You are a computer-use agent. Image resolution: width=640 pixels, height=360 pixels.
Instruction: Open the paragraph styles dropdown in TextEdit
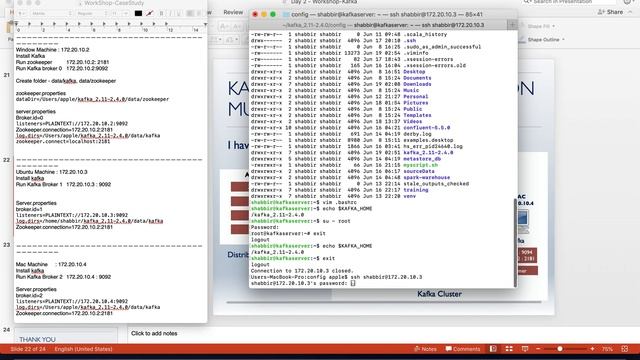tap(21, 13)
